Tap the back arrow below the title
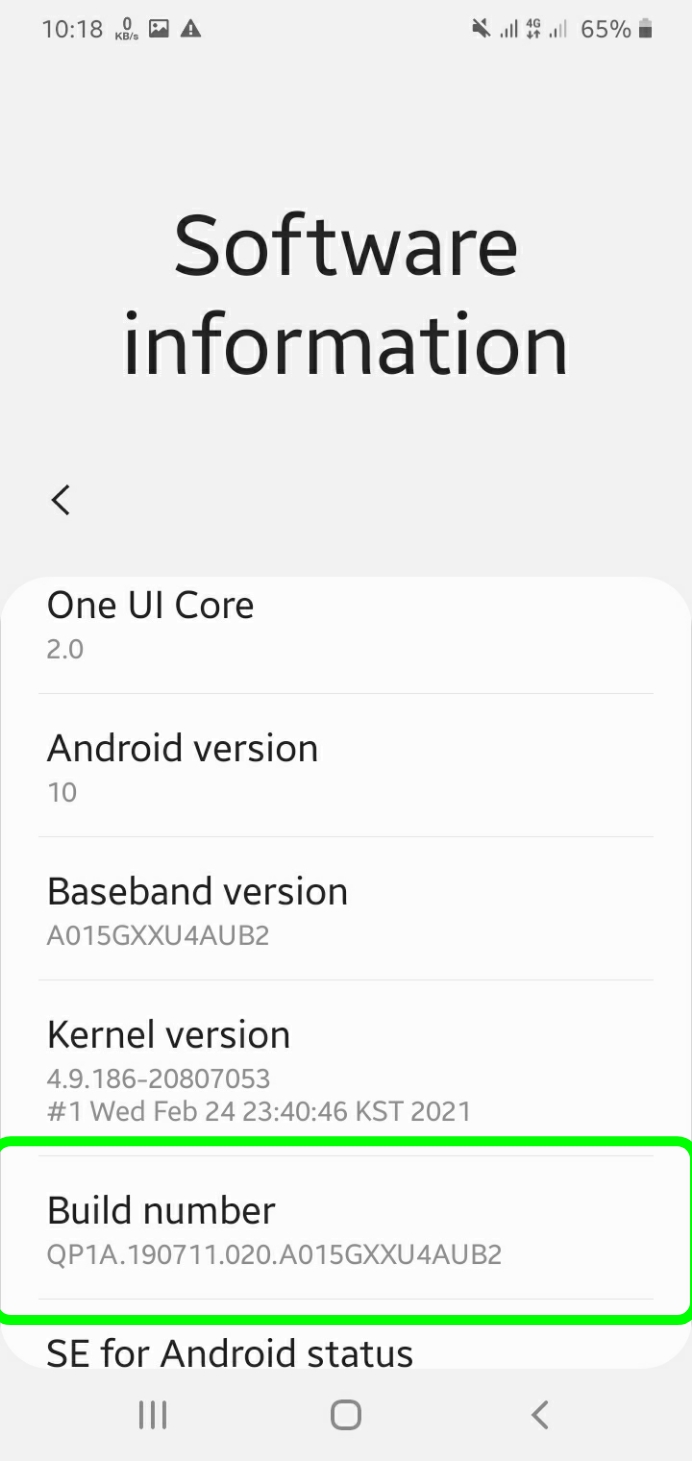 (x=61, y=499)
